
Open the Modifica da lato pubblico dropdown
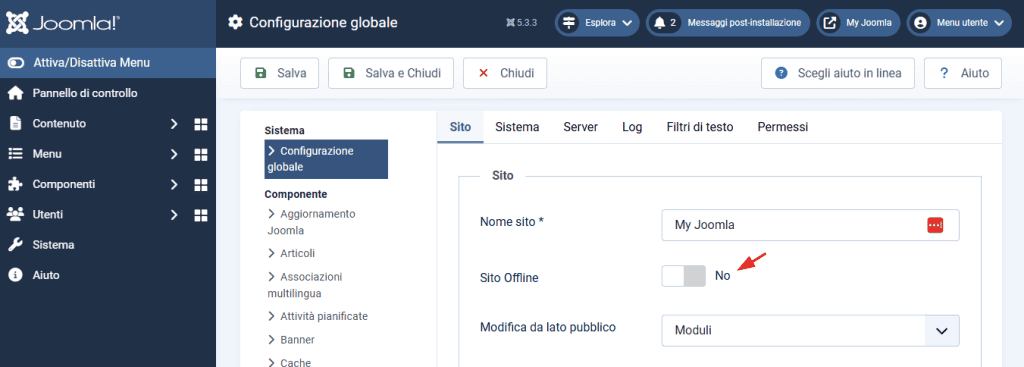[810, 330]
